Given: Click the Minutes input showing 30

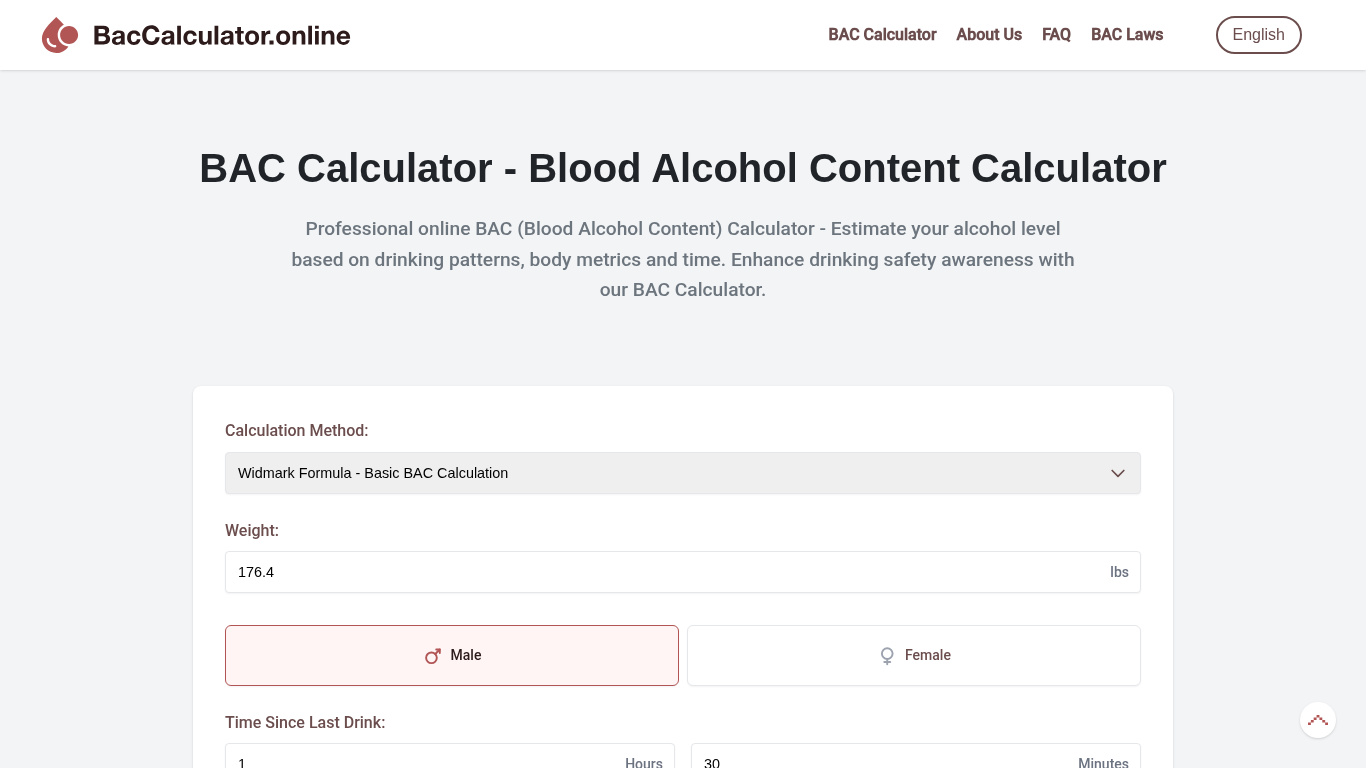Looking at the screenshot, I should [x=880, y=762].
